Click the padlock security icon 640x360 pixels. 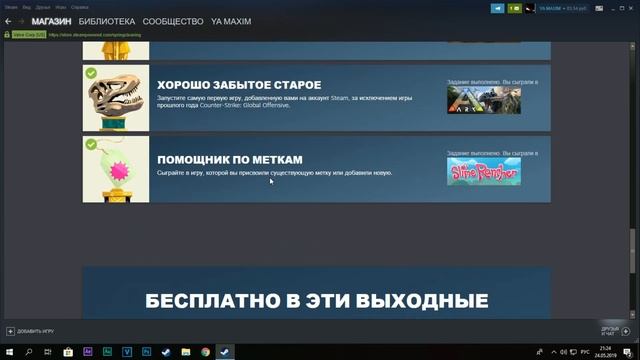point(7,35)
